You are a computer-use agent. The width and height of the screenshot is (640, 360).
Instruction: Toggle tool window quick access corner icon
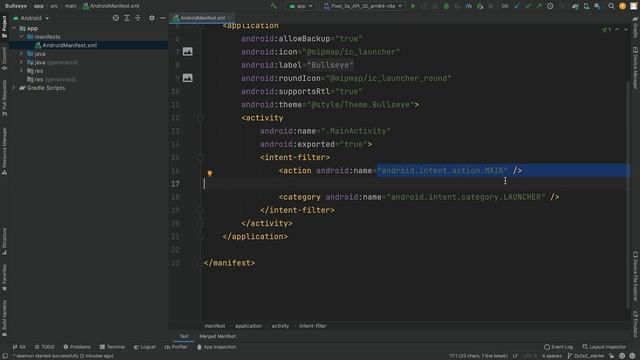[x=4, y=356]
